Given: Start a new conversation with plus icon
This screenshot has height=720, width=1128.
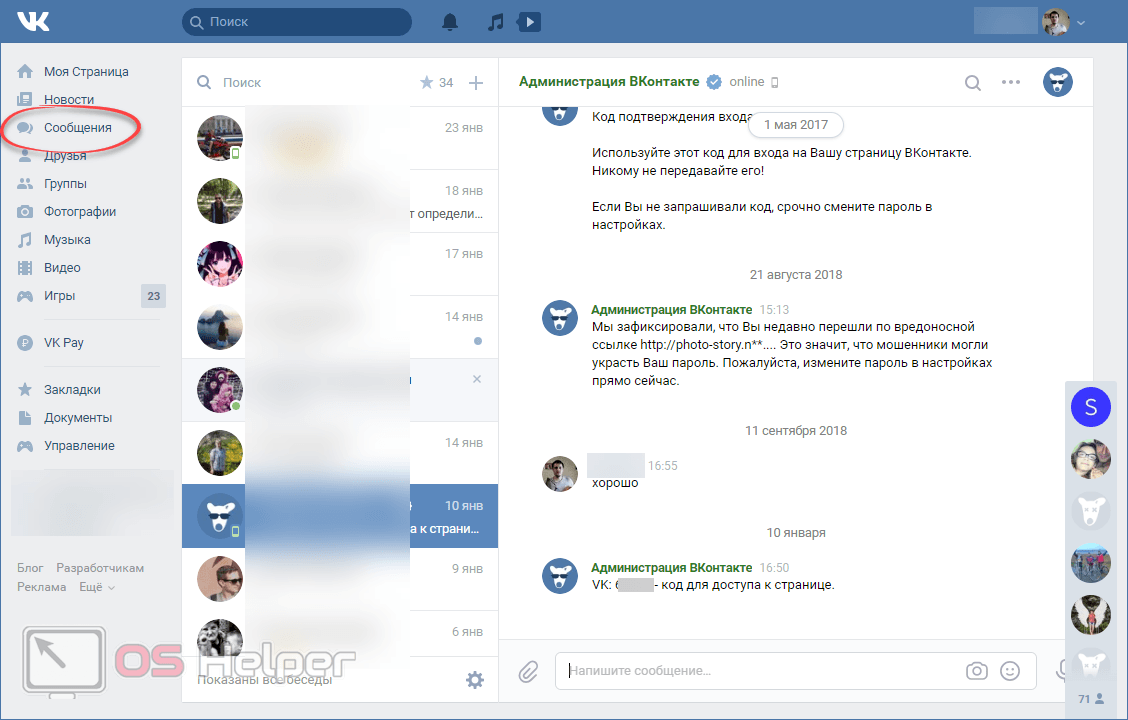Looking at the screenshot, I should [476, 83].
